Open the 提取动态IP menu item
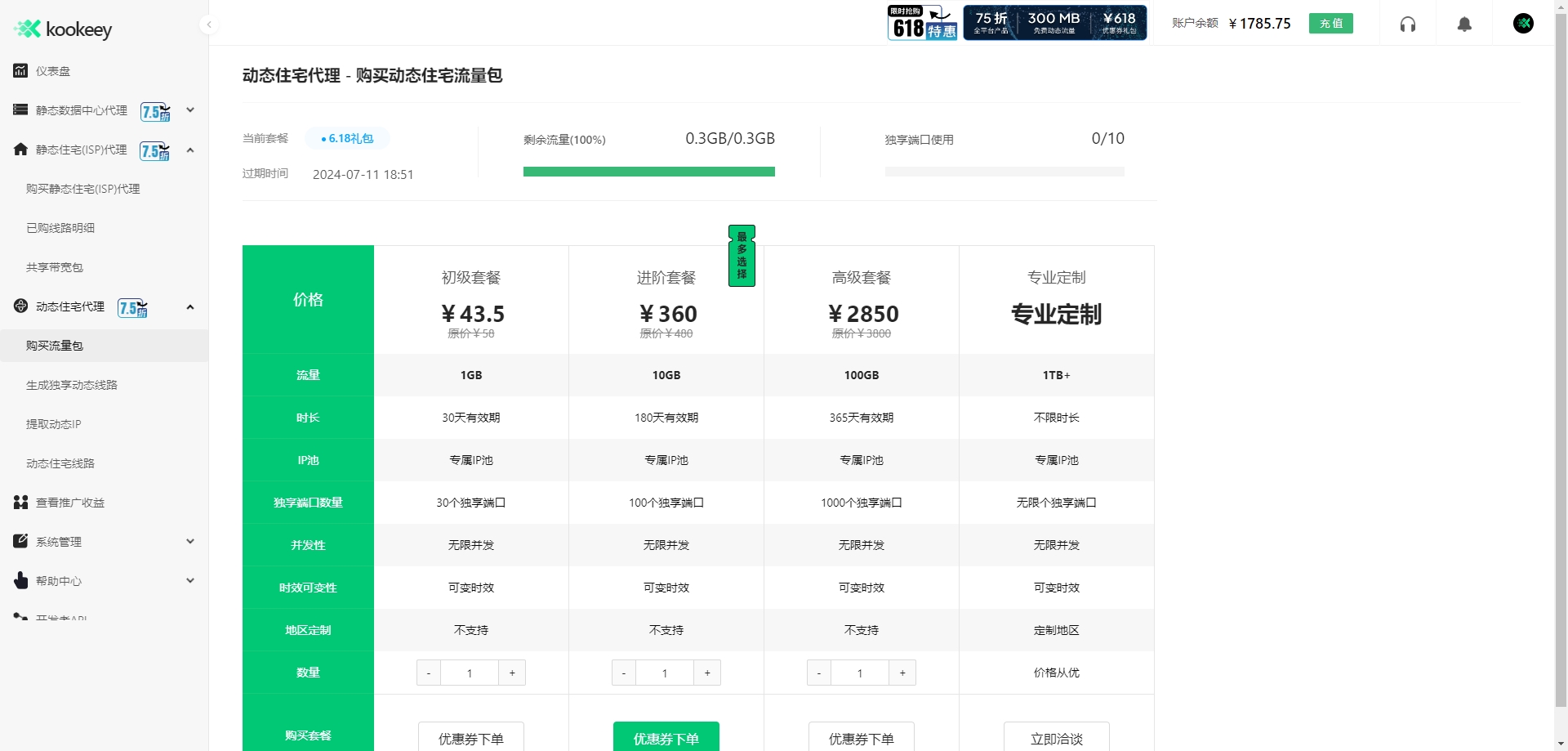 pyautogui.click(x=52, y=423)
